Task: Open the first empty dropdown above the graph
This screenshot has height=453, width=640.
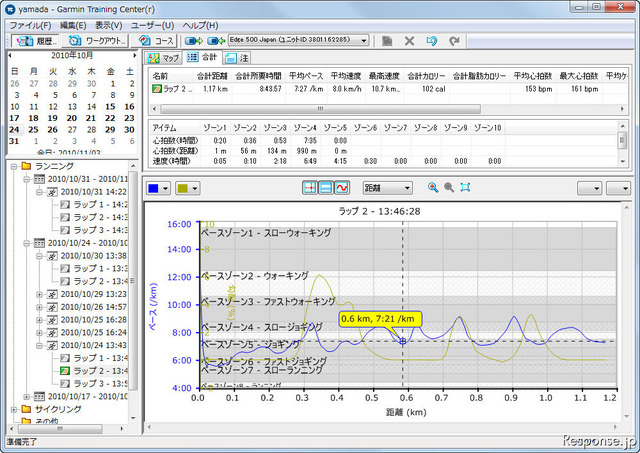Action: tap(589, 188)
